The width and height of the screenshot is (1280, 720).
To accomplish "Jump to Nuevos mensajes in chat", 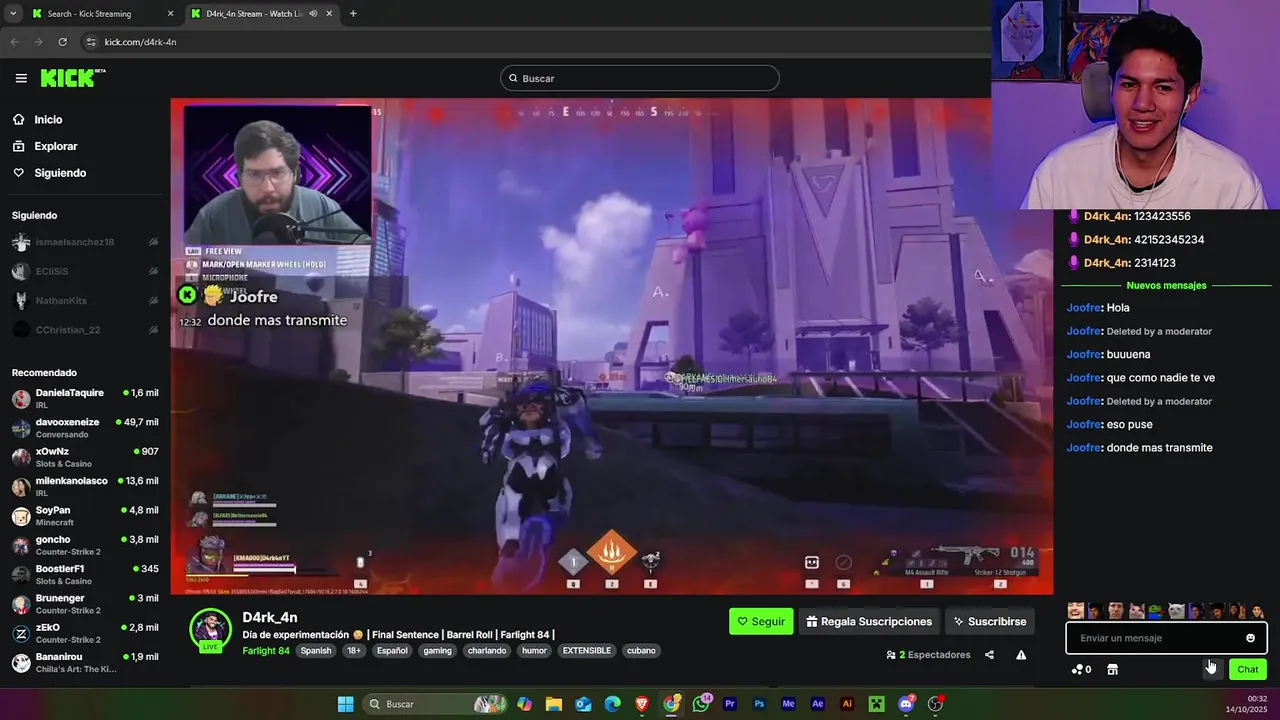I will tap(1166, 286).
